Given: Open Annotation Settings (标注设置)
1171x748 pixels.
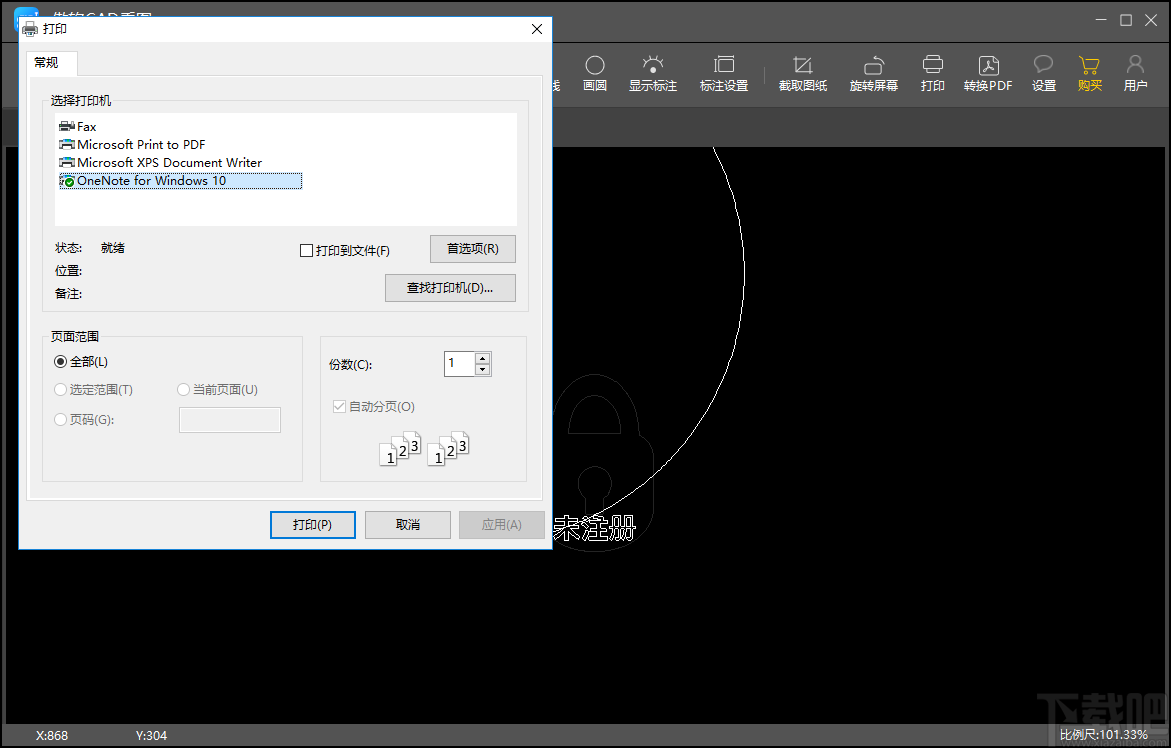Looking at the screenshot, I should click(x=724, y=74).
